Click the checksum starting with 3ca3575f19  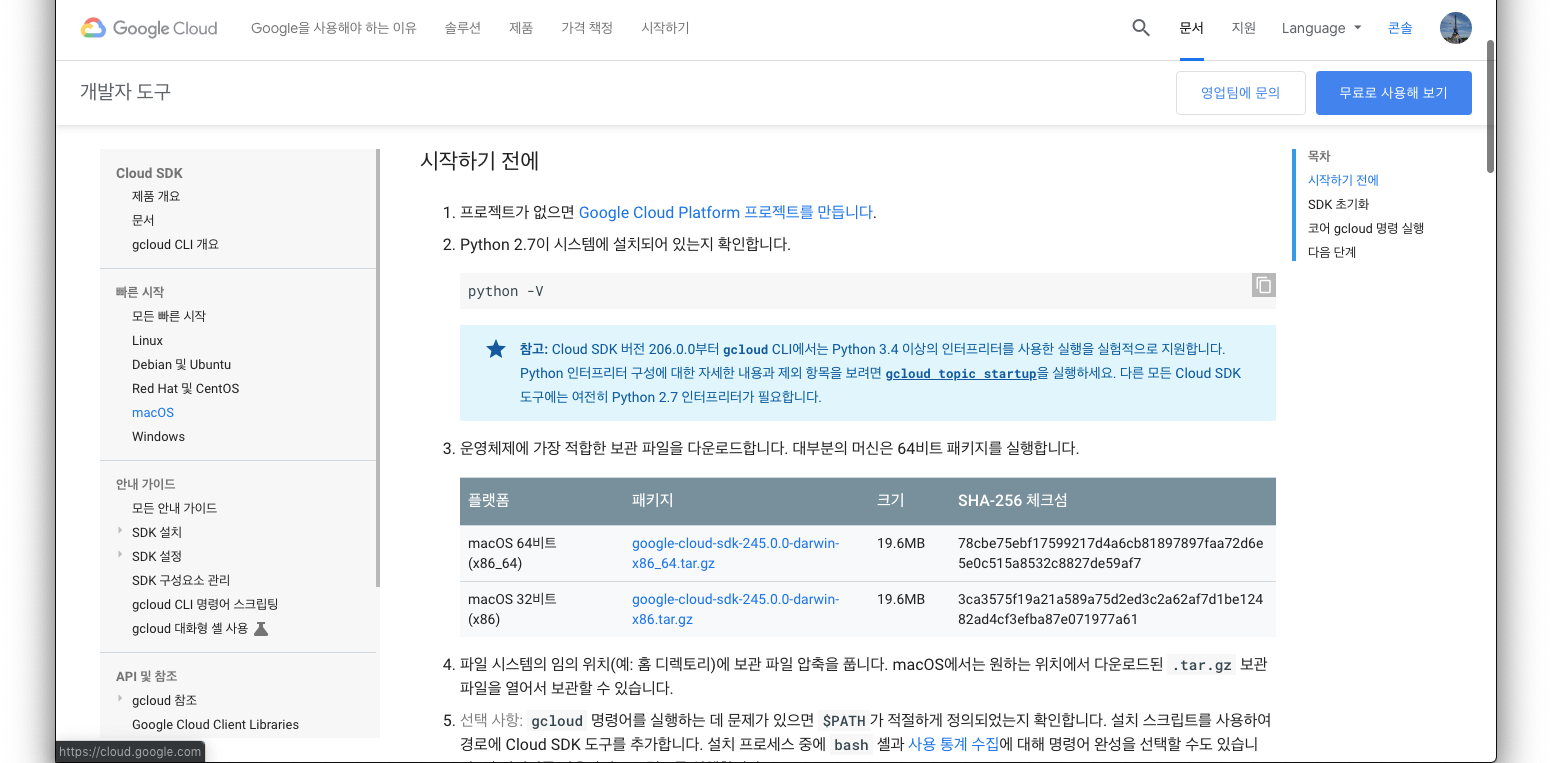pyautogui.click(x=1110, y=609)
